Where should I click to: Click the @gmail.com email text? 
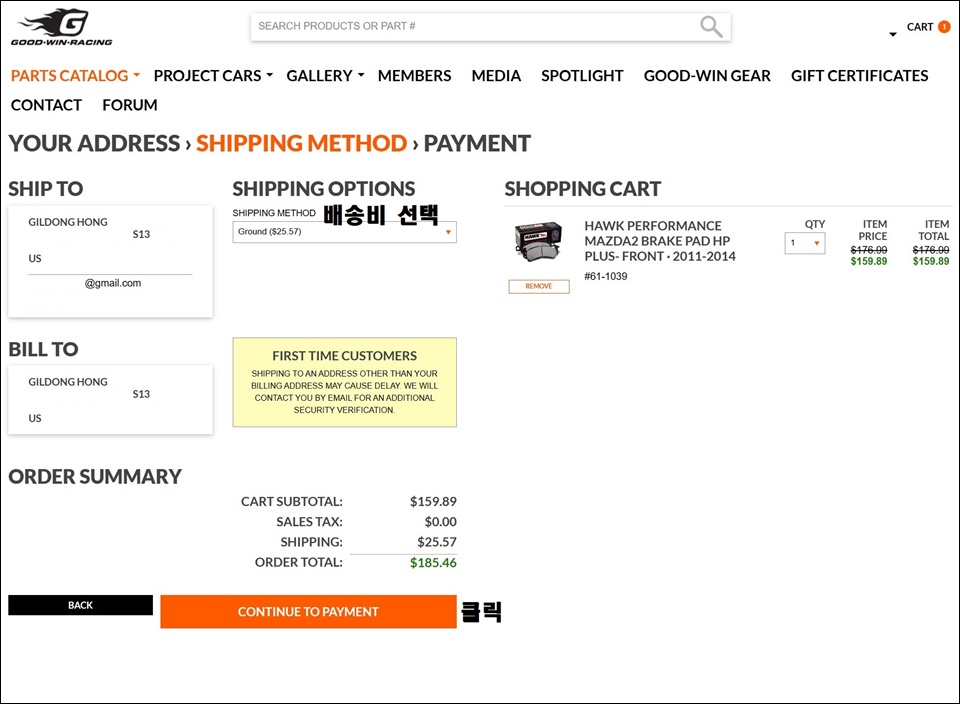[x=113, y=283]
